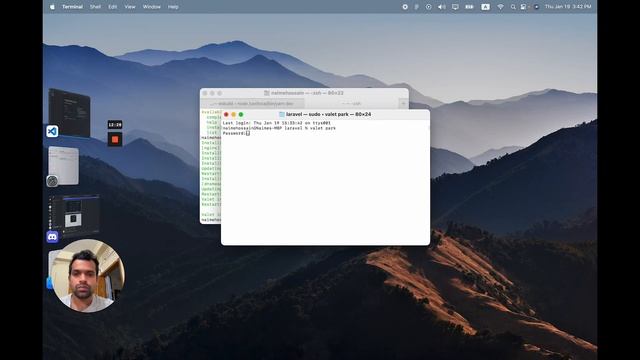Minimize the laravel terminal window
The height and width of the screenshot is (360, 640).
pos(233,114)
